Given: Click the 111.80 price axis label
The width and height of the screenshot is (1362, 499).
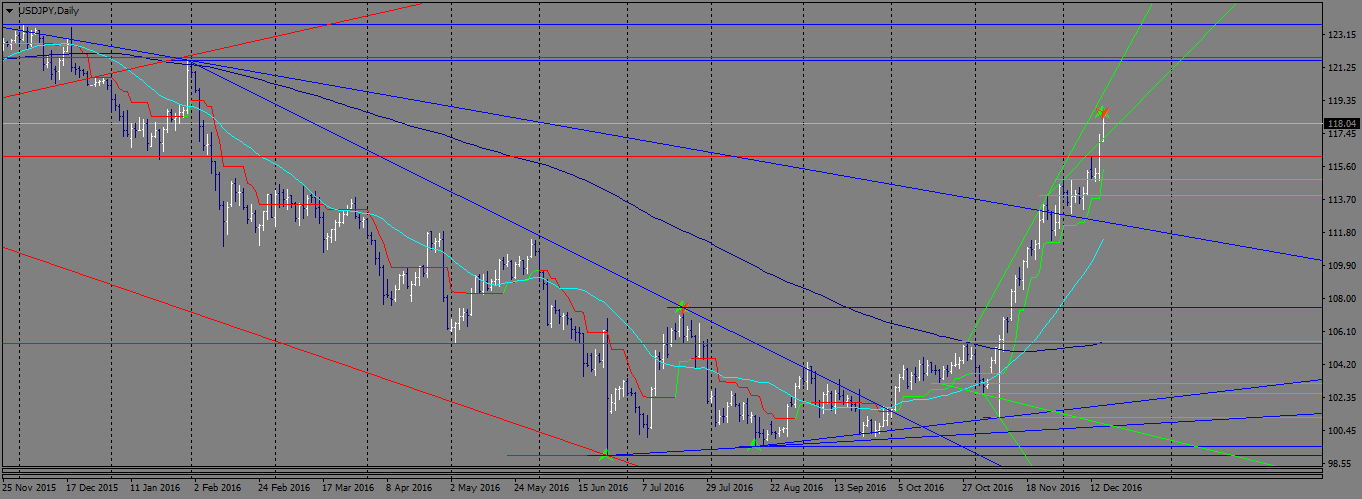Looking at the screenshot, I should 1341,233.
